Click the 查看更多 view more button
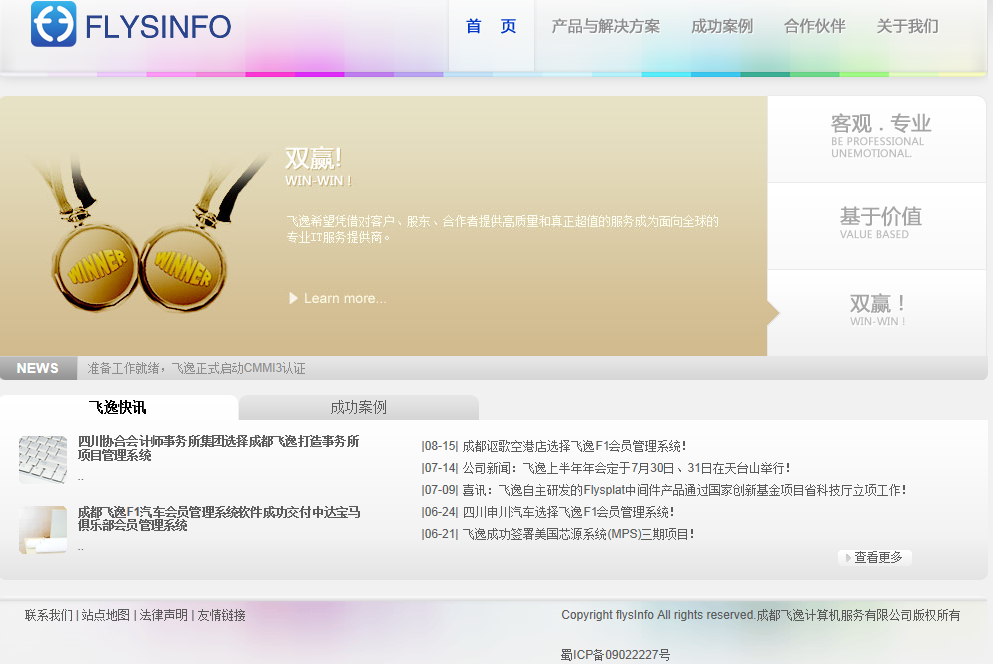This screenshot has width=993, height=664. [x=875, y=557]
